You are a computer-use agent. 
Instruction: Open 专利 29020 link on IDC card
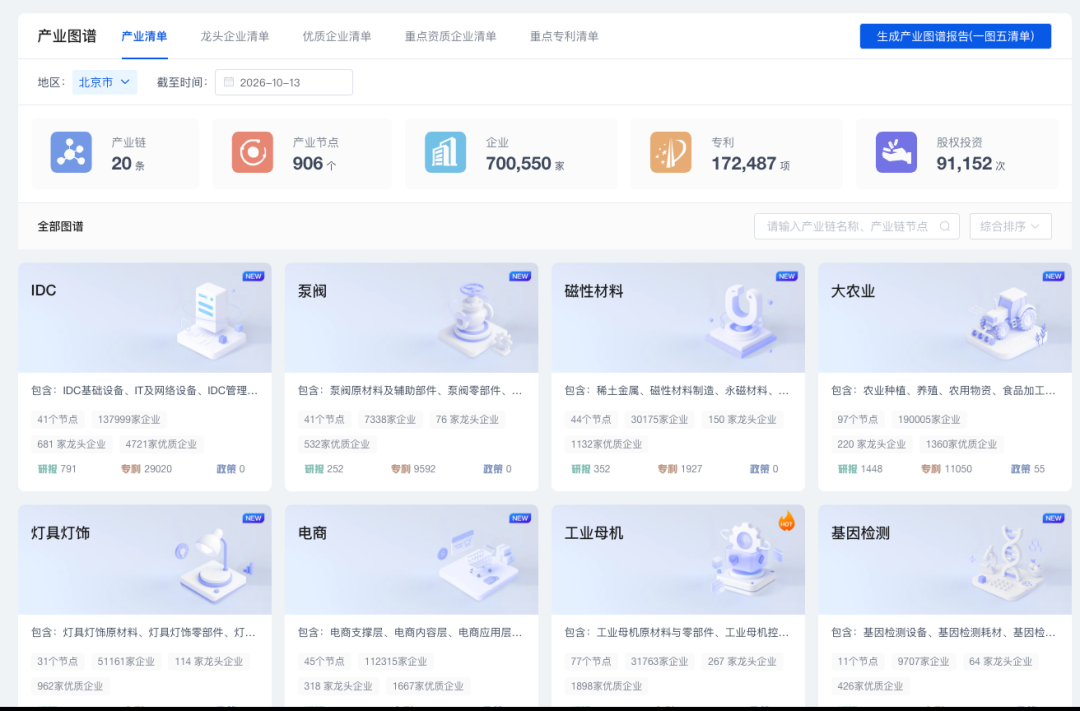[146, 468]
